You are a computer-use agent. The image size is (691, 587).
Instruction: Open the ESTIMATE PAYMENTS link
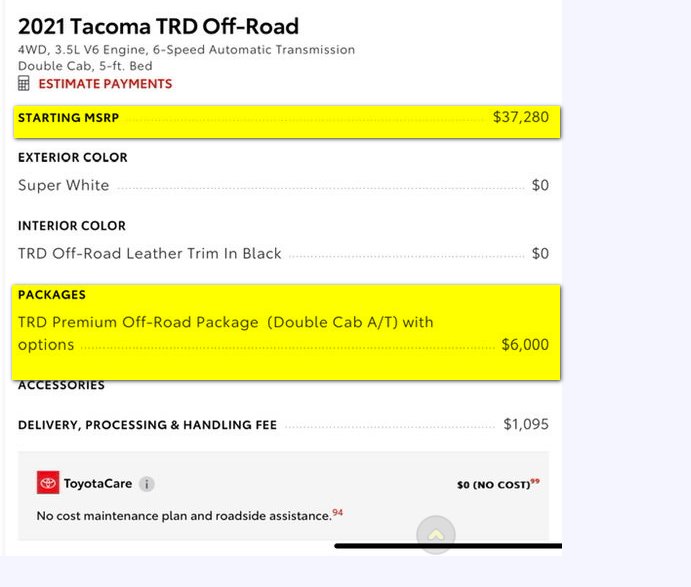click(x=105, y=84)
